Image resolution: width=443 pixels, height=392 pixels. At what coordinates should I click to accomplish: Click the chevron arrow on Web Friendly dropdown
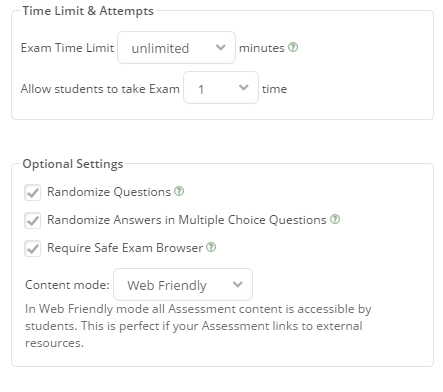click(237, 285)
